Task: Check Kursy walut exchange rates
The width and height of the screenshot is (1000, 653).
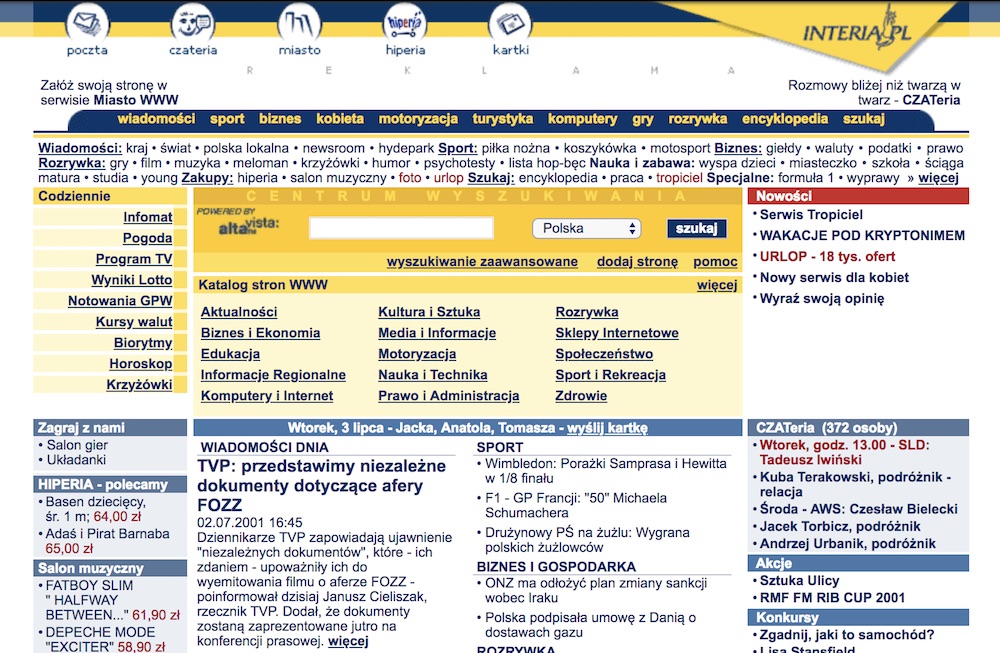Action: [x=134, y=321]
